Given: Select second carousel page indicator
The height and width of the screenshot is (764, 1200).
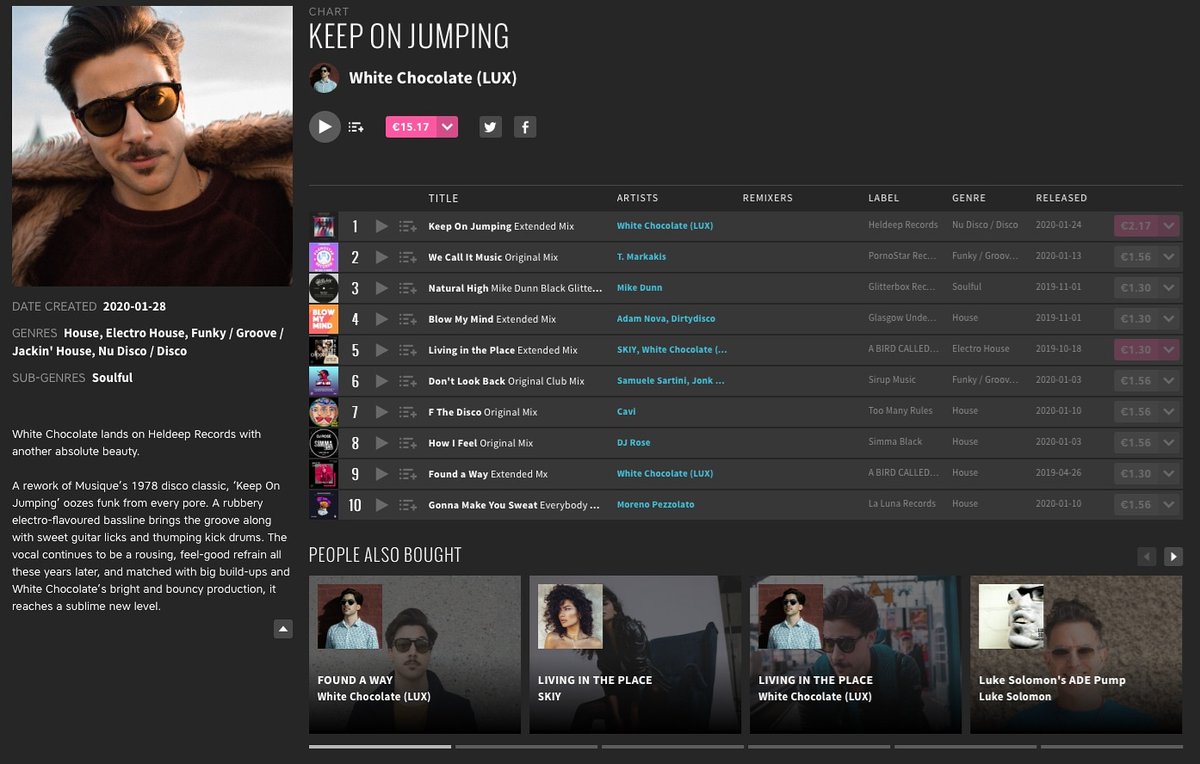Looking at the screenshot, I should click(526, 746).
